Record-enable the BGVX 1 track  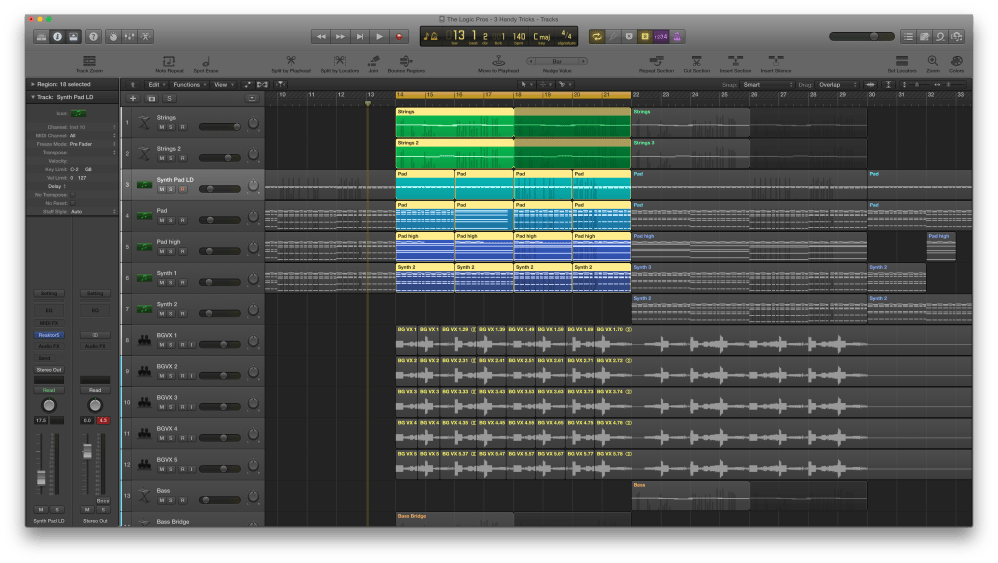coord(181,344)
